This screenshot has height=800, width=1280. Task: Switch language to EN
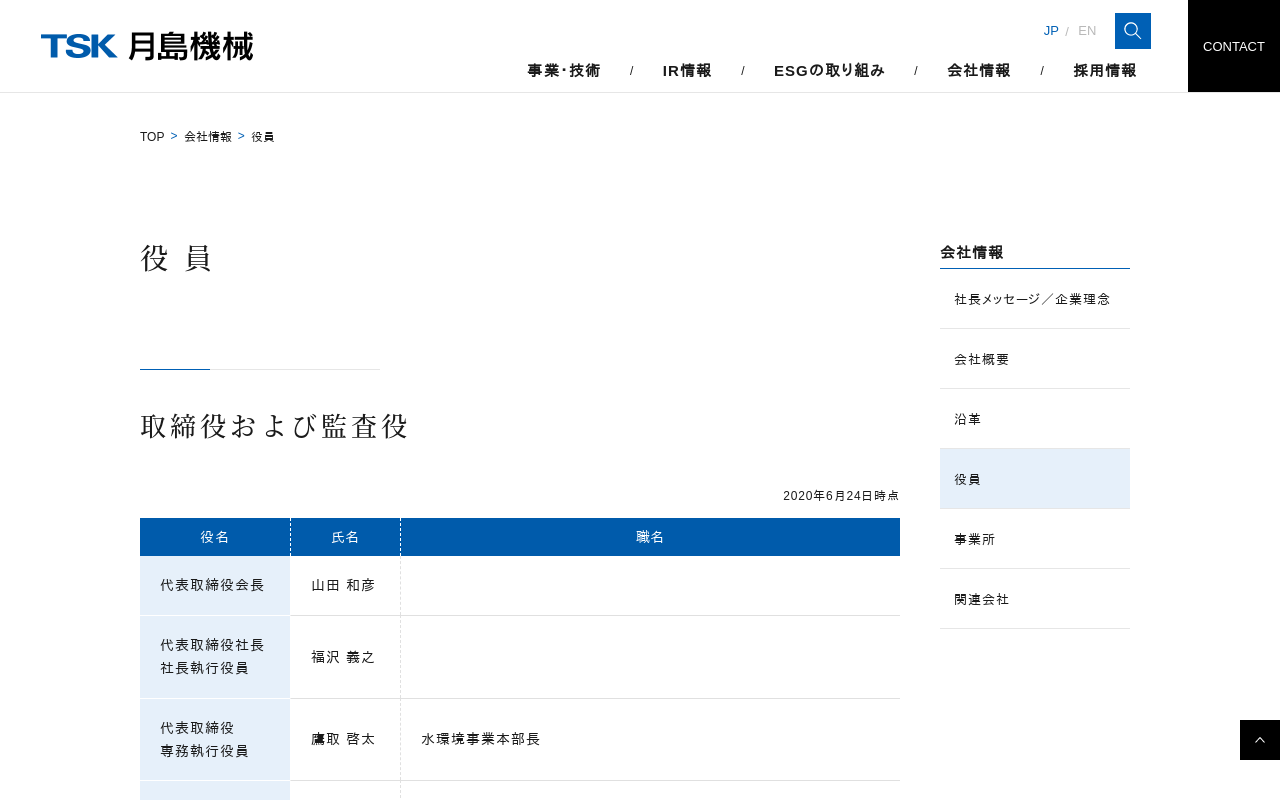click(1086, 31)
